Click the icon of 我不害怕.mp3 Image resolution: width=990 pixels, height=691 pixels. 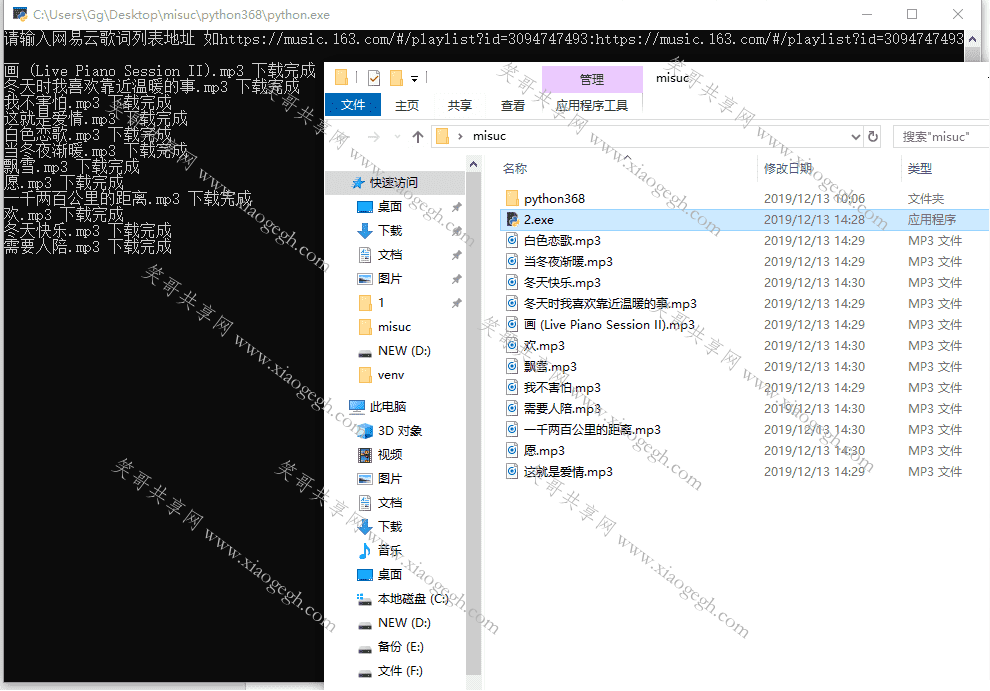coord(512,387)
